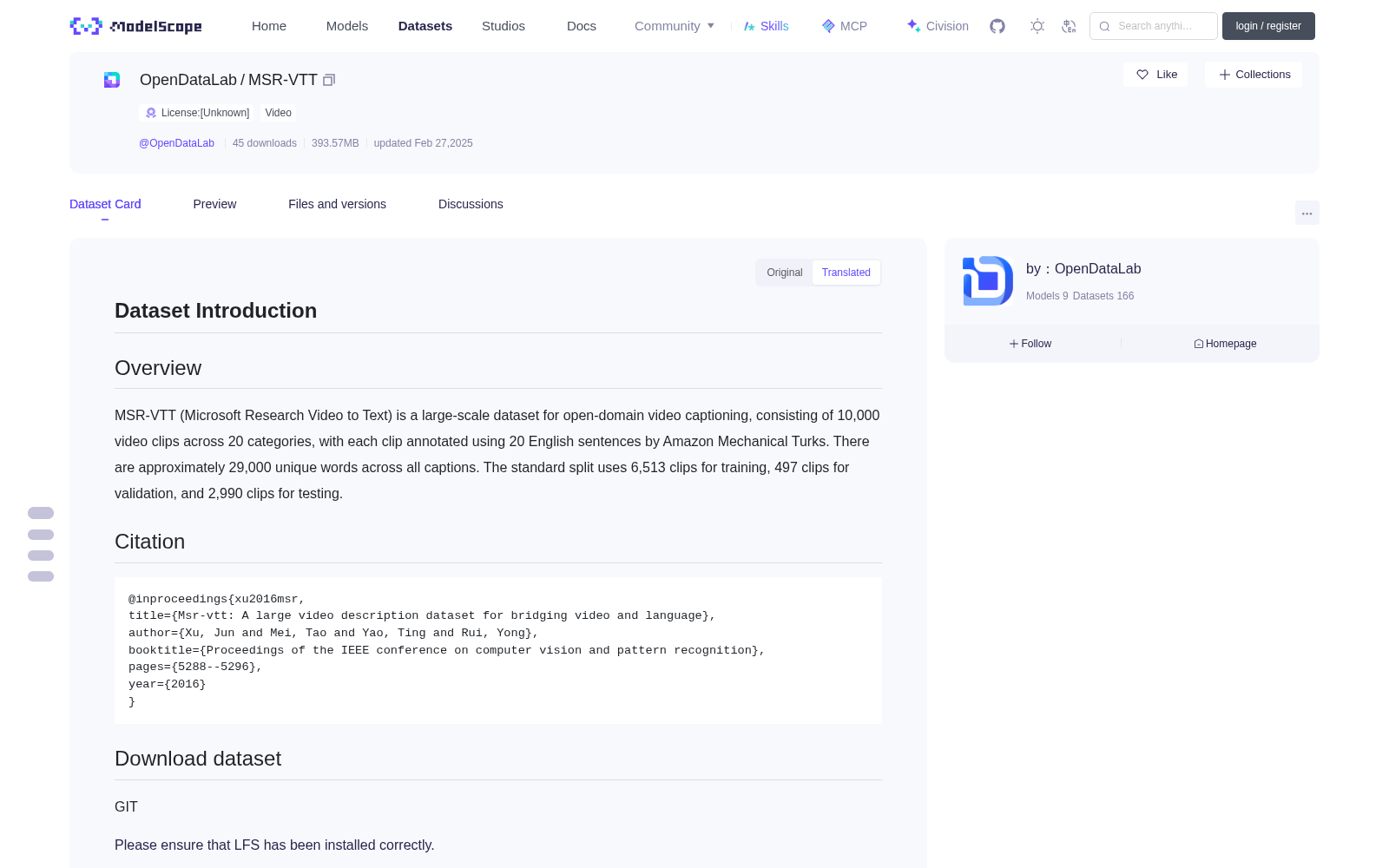Click the language switch icon
The width and height of the screenshot is (1389, 868).
coord(1069,26)
